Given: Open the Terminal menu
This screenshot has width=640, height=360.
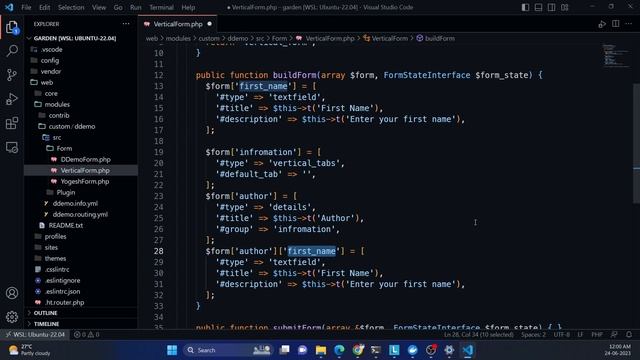Looking at the screenshot, I should 161,7.
